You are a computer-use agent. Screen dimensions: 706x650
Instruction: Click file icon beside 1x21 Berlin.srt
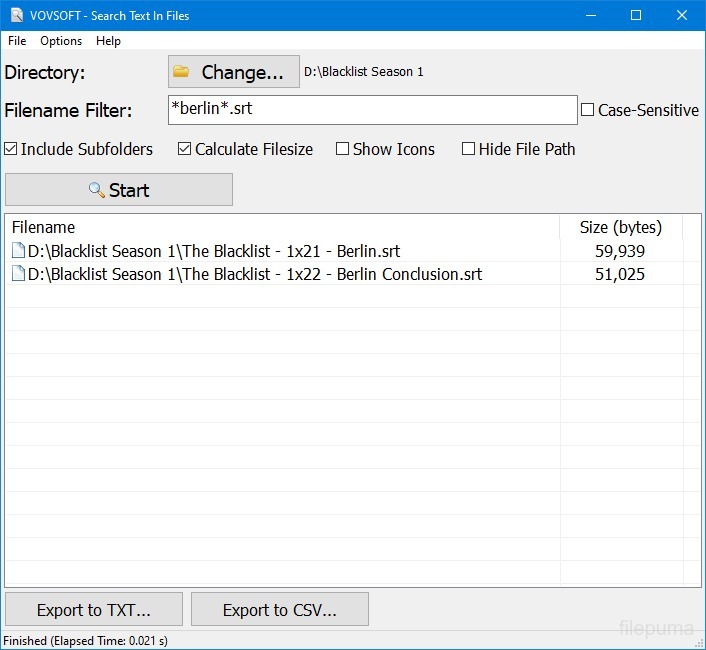point(18,251)
